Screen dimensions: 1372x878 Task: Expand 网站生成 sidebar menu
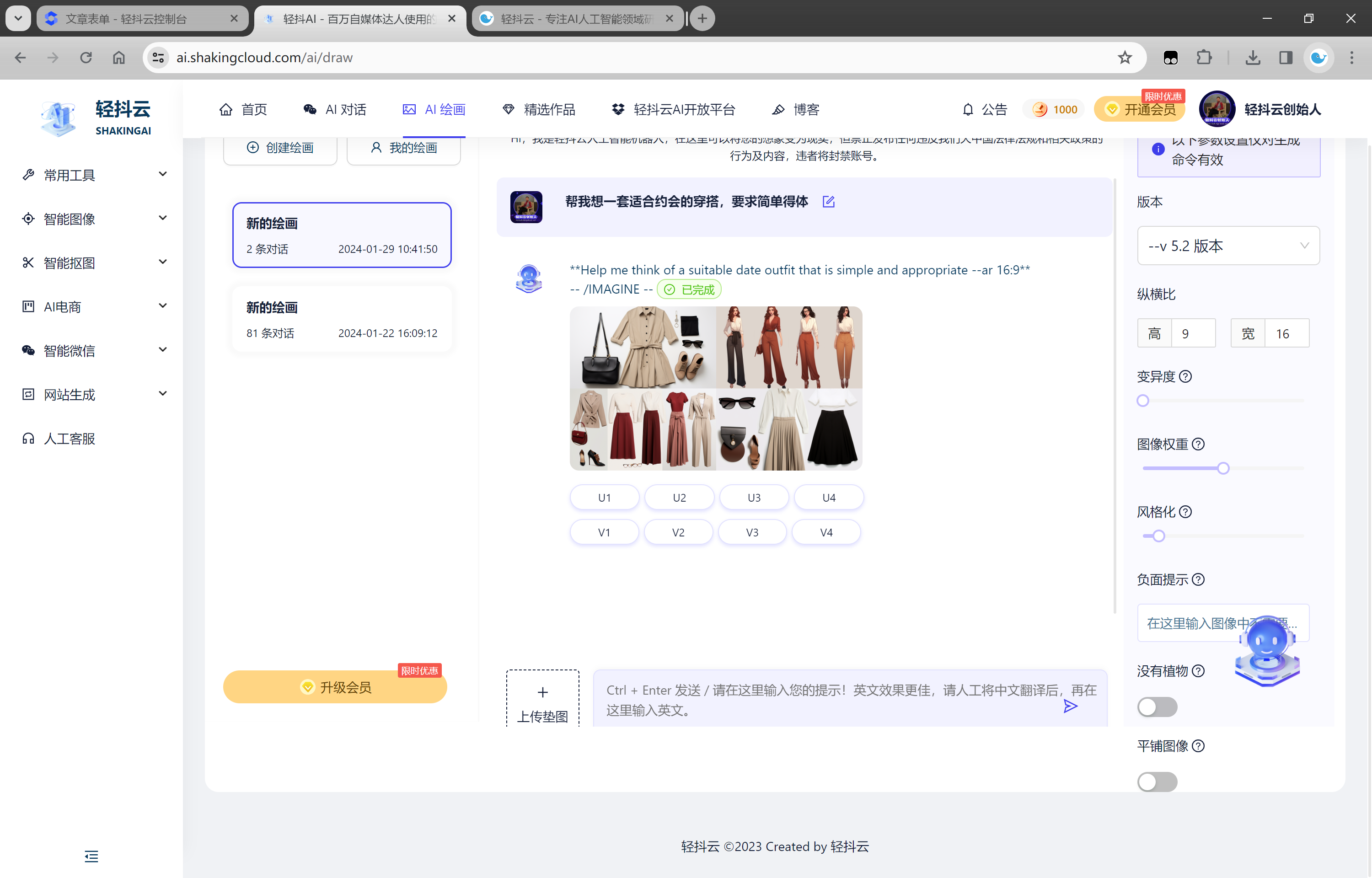pos(95,395)
